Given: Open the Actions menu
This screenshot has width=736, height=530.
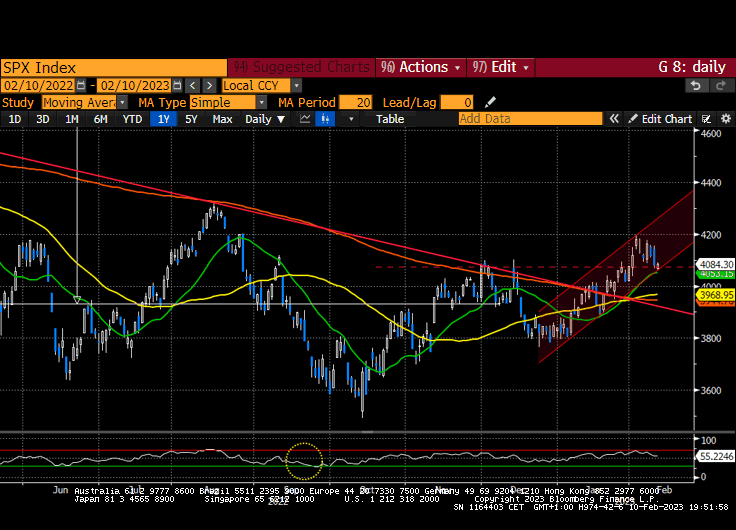Looking at the screenshot, I should point(421,67).
